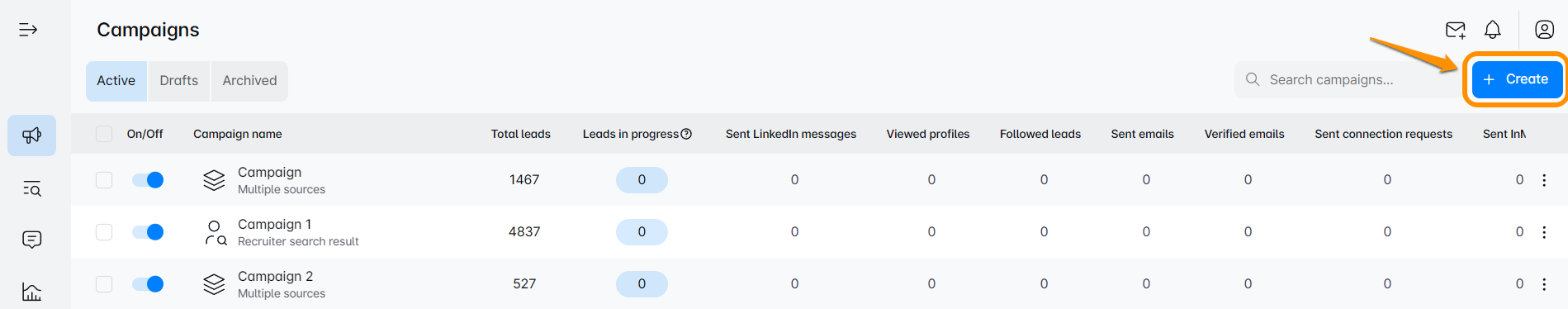Toggle the Campaign 1 on/off switch
1568x309 pixels.
[x=148, y=232]
